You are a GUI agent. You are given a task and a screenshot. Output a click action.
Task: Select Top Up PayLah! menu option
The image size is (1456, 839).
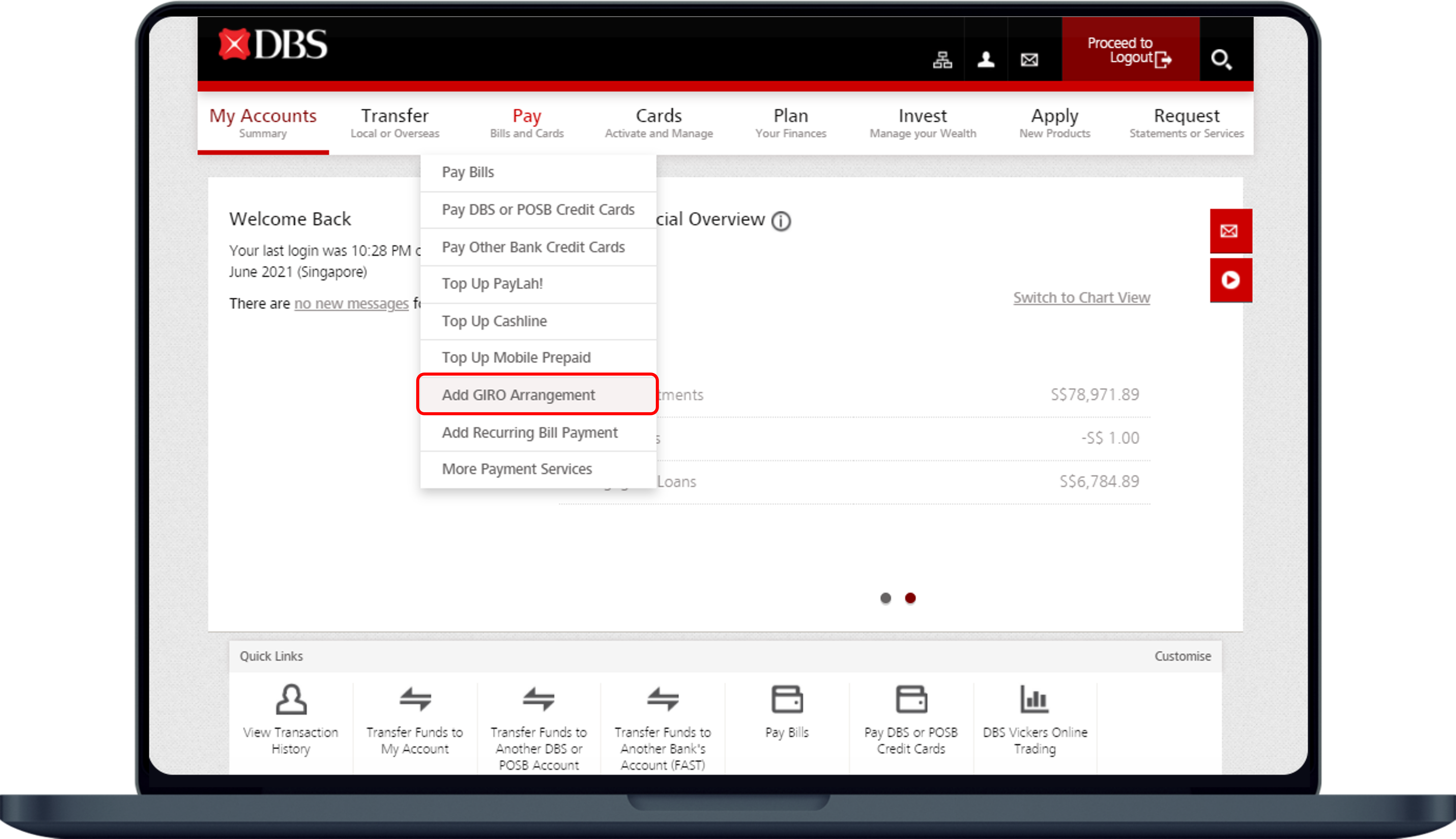click(492, 284)
